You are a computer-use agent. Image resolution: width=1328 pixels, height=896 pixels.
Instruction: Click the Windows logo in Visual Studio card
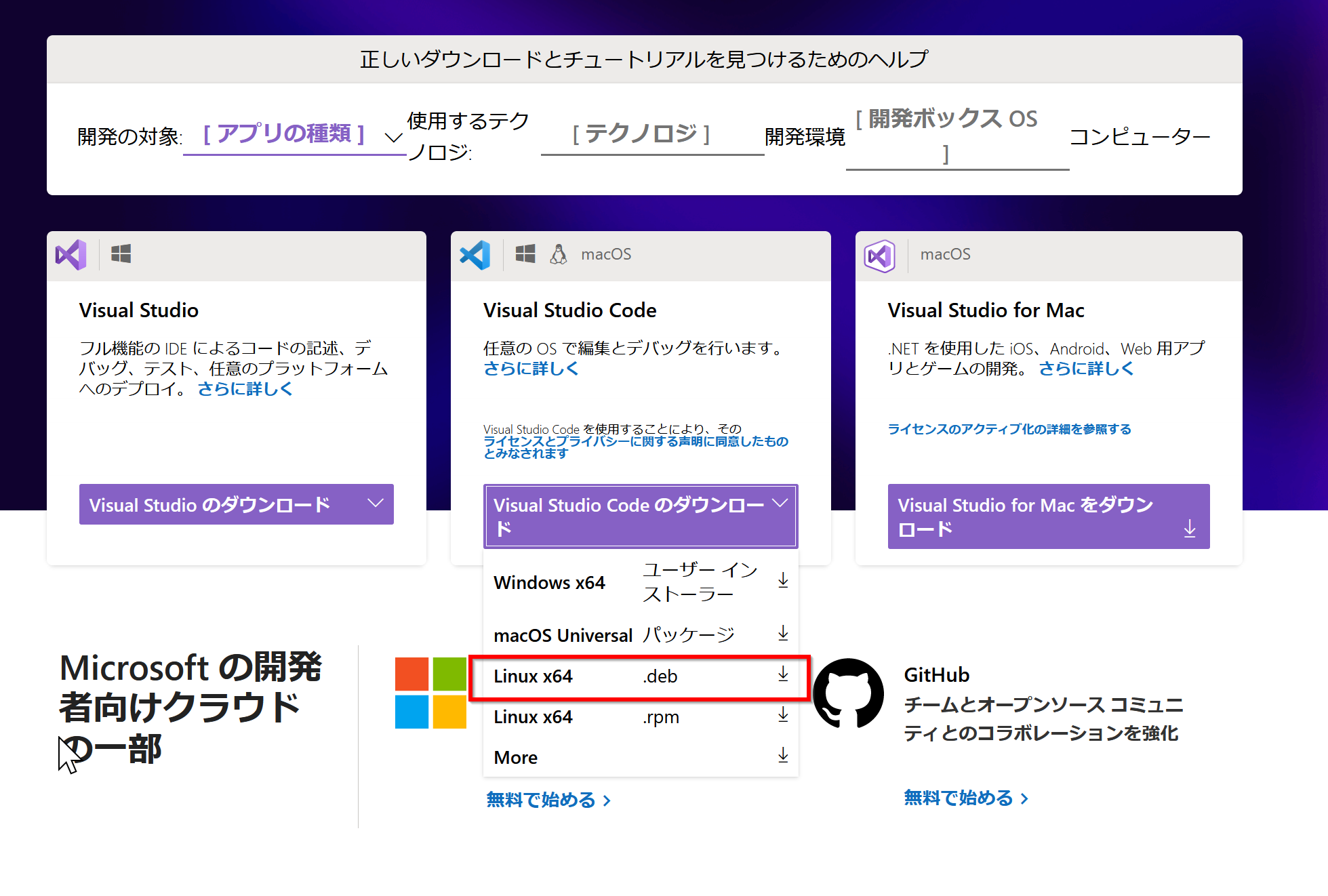(x=121, y=254)
